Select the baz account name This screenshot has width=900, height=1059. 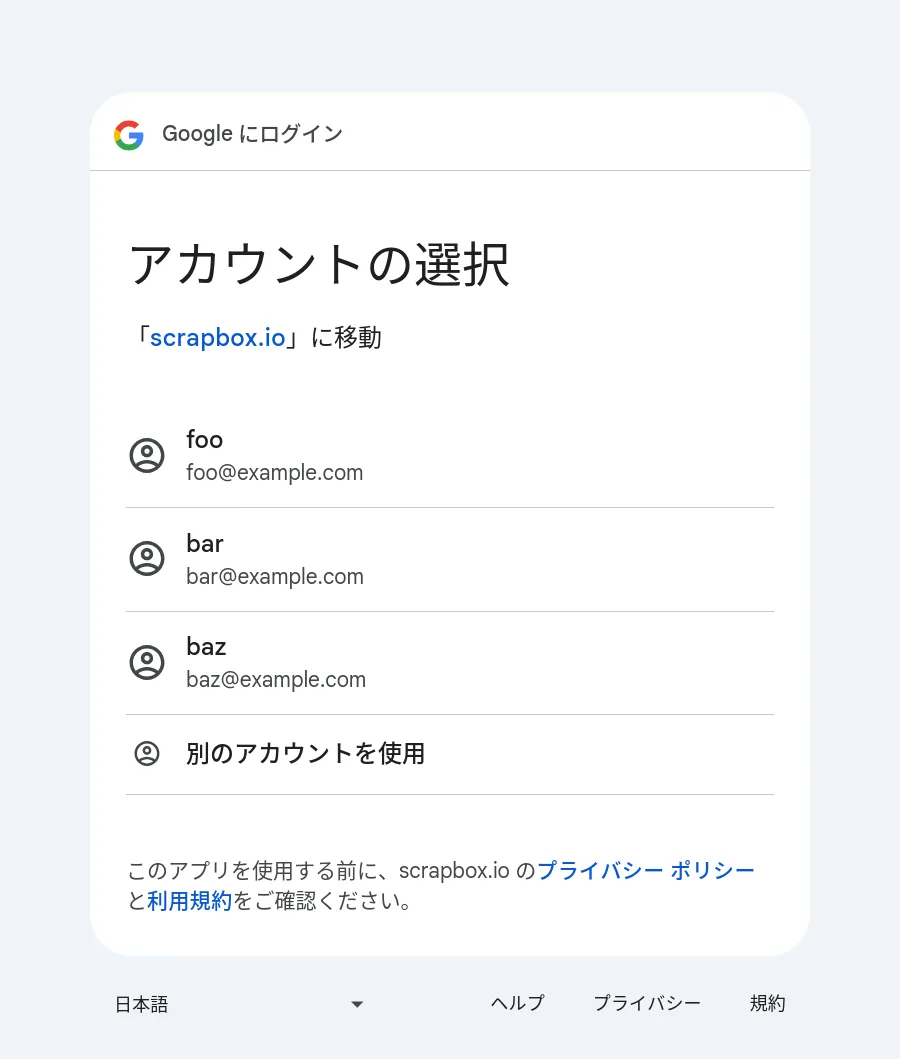[206, 647]
